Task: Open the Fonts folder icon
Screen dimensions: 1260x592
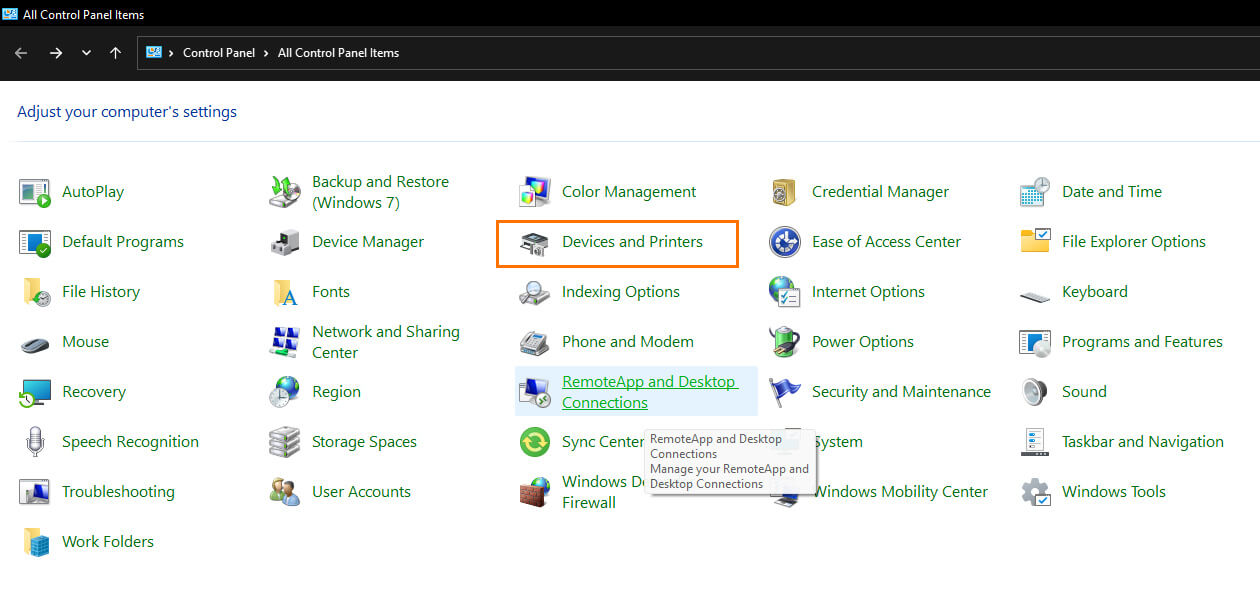Action: coord(285,292)
